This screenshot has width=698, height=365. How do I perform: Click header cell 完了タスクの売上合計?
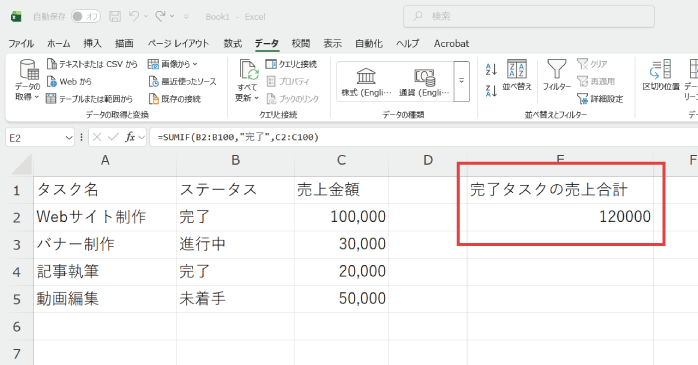[x=560, y=190]
